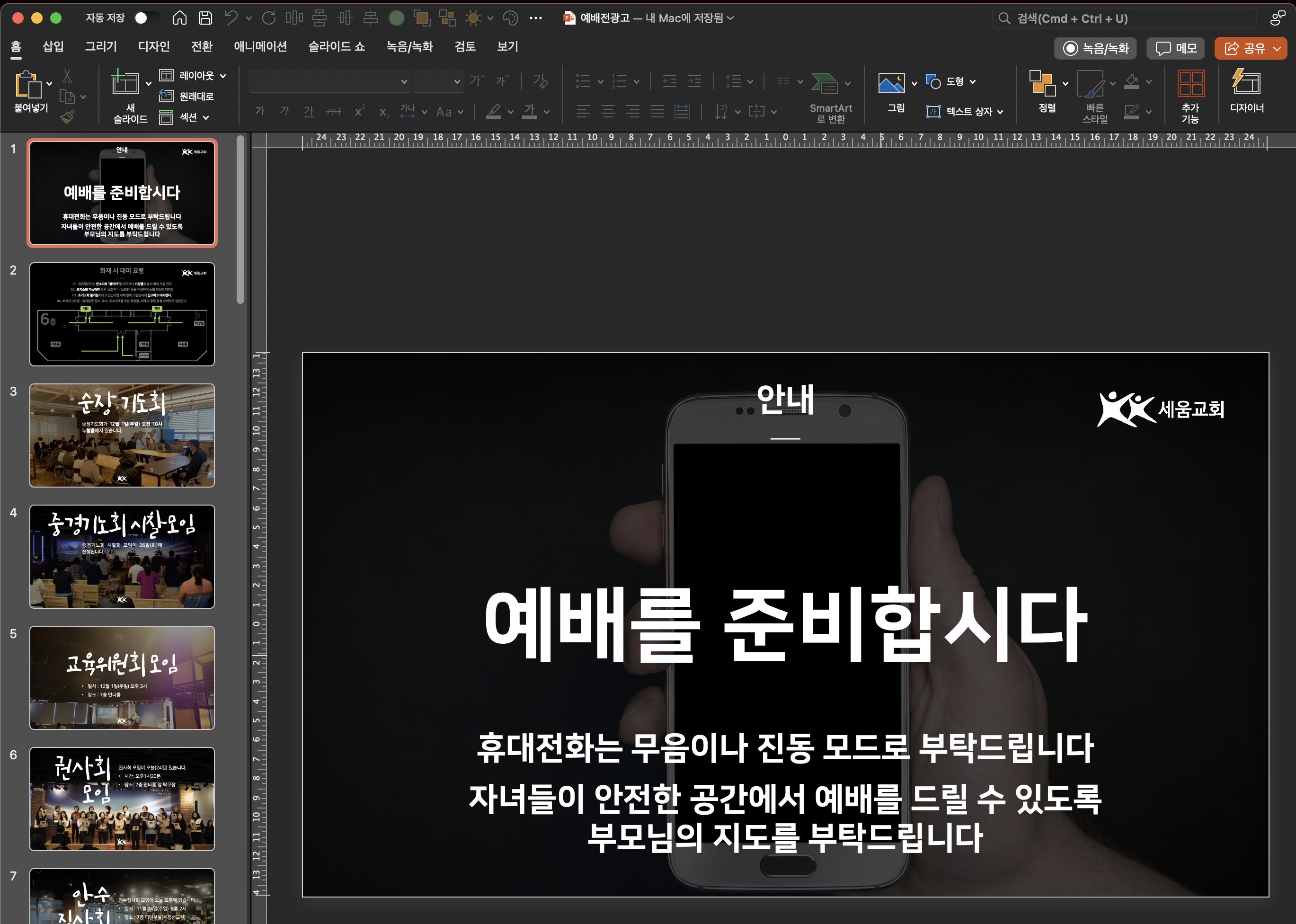This screenshot has height=924, width=1296.
Task: Open the 디자이너 designer pane
Action: (1246, 84)
